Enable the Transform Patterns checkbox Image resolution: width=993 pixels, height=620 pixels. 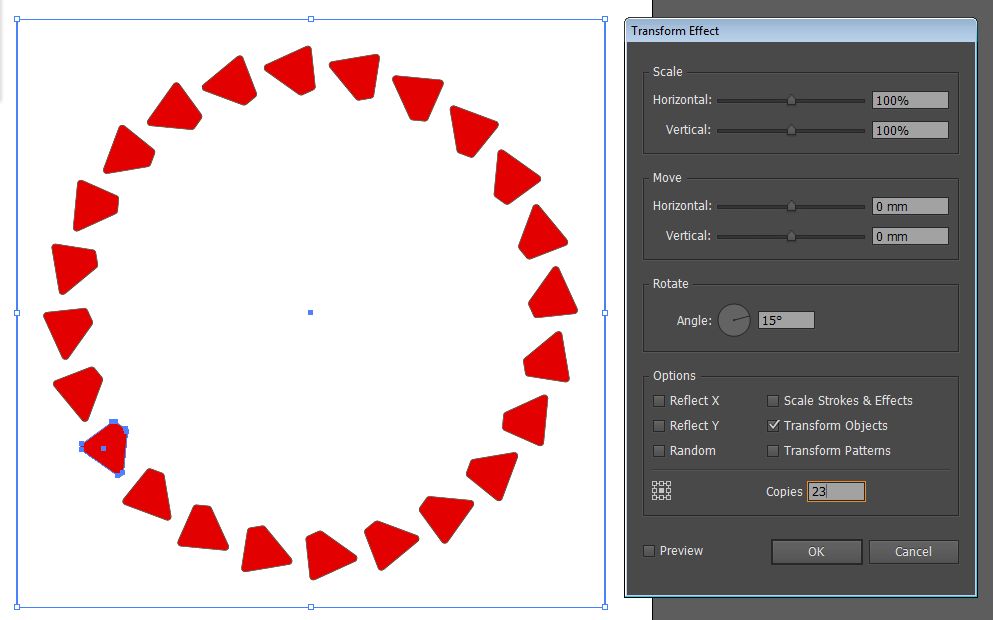click(773, 451)
